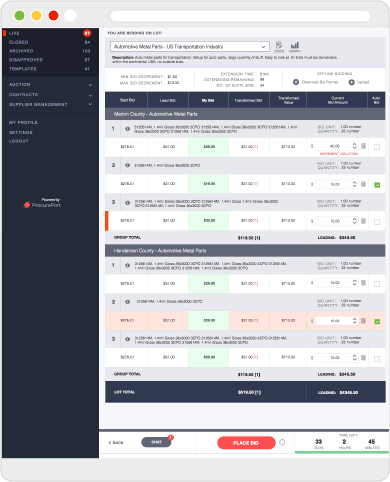Enable Auto Bid for Henderson County item 1
This screenshot has height=482, width=390.
point(377,284)
